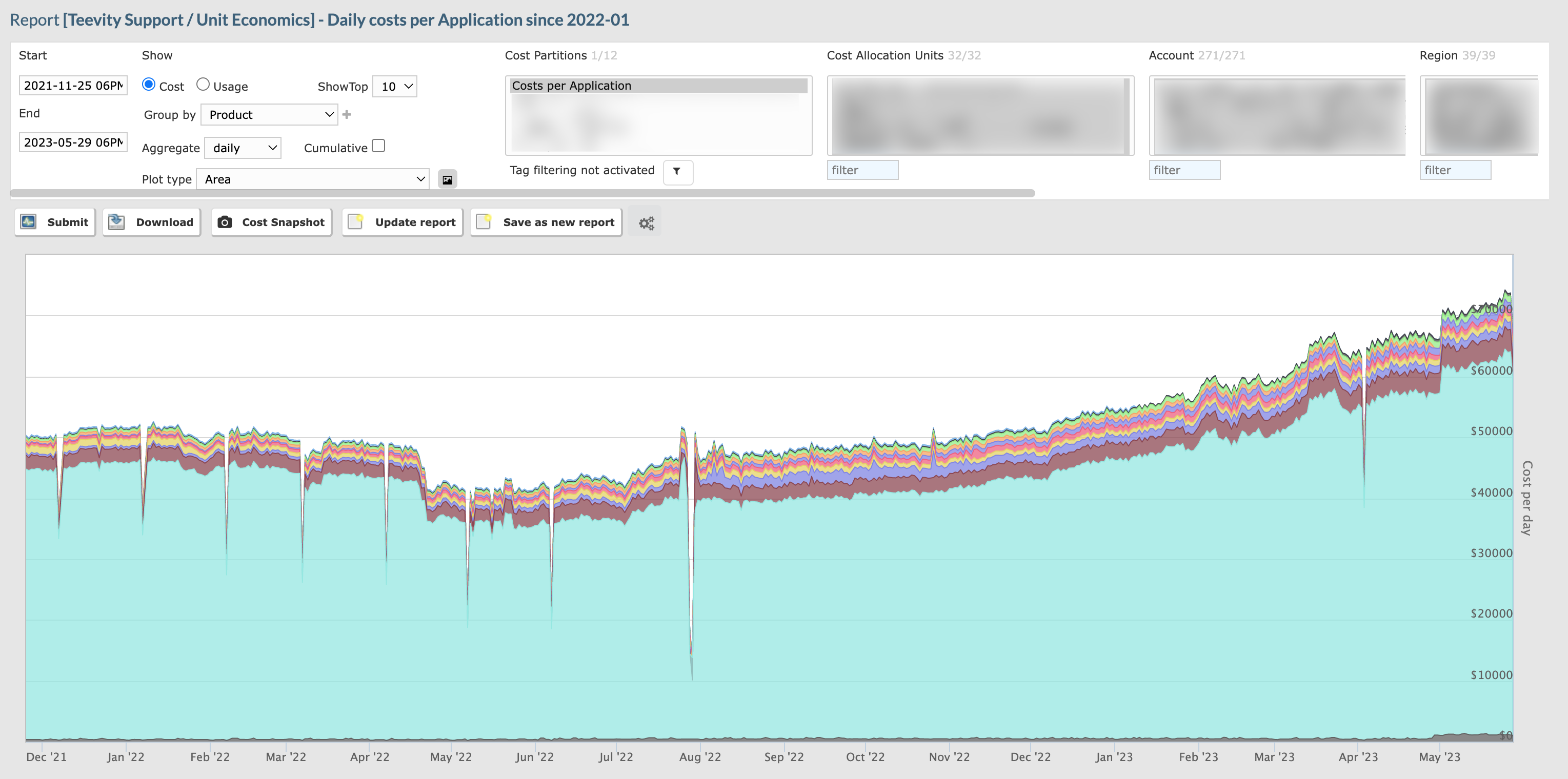
Task: Click the $50000 axis label
Action: 1491,431
